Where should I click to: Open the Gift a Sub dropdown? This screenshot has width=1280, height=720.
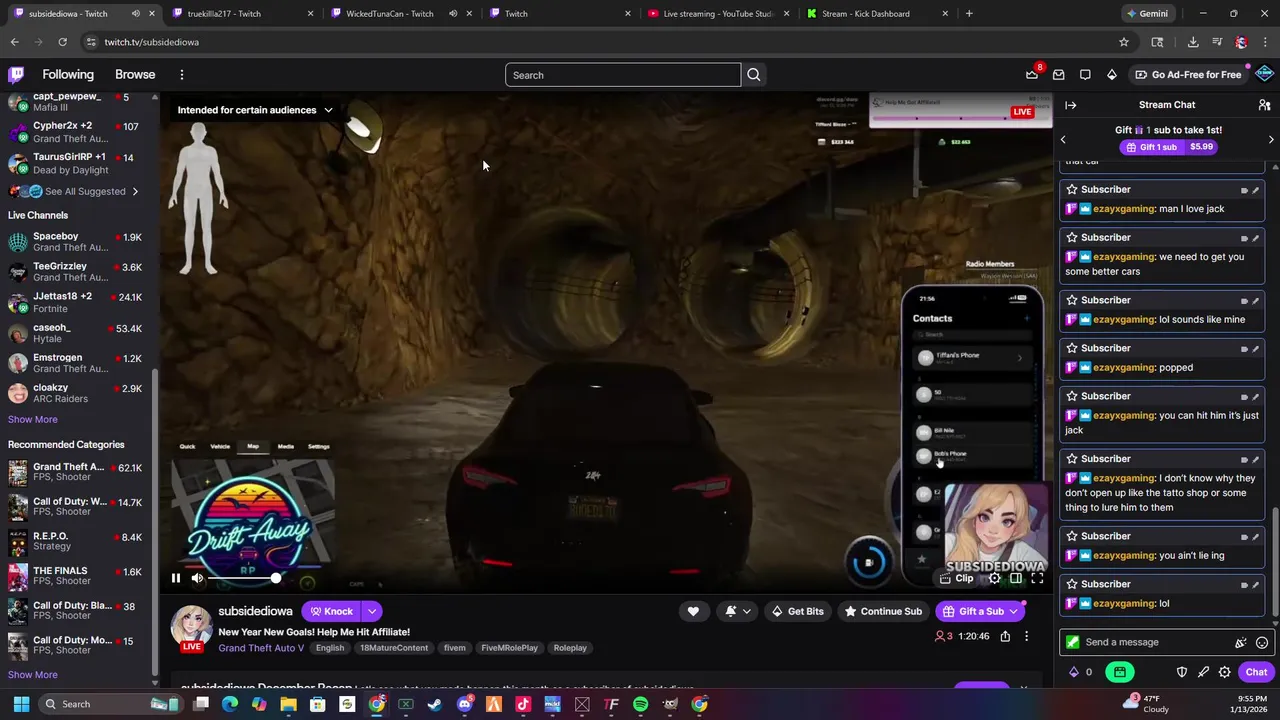pyautogui.click(x=1014, y=611)
